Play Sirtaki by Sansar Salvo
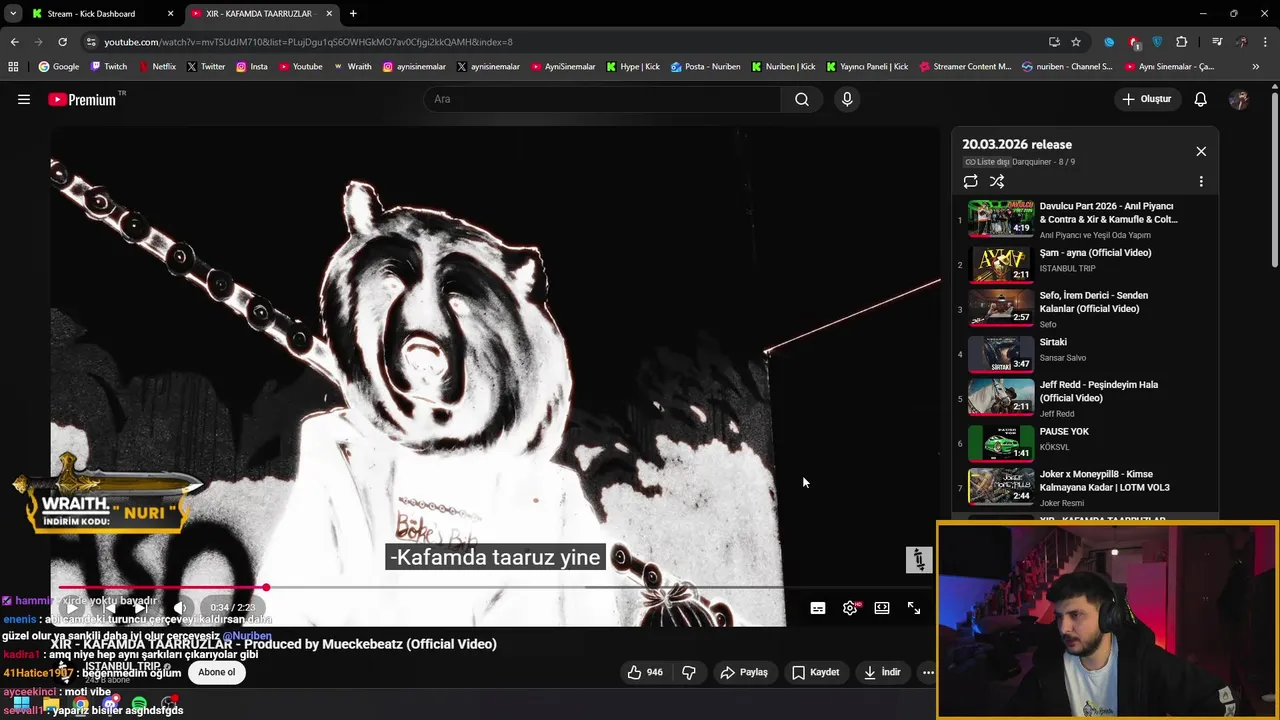Screen dimensions: 1280x720 1084,354
